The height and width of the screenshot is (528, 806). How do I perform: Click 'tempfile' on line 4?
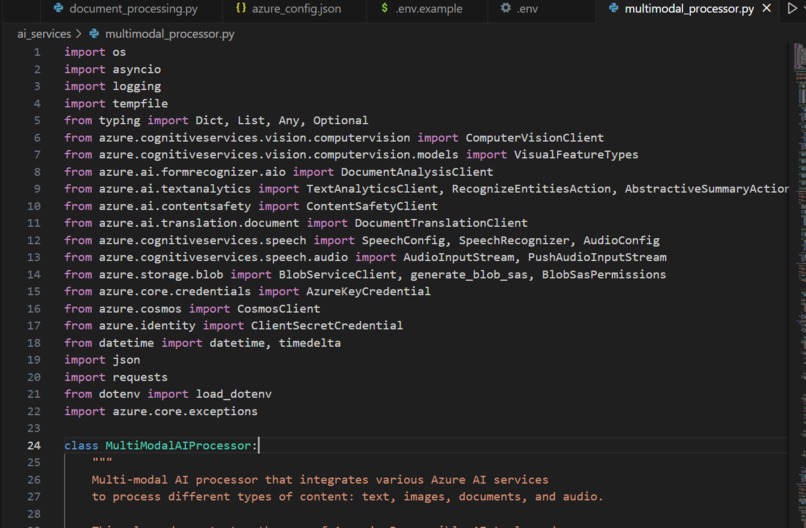[140, 103]
